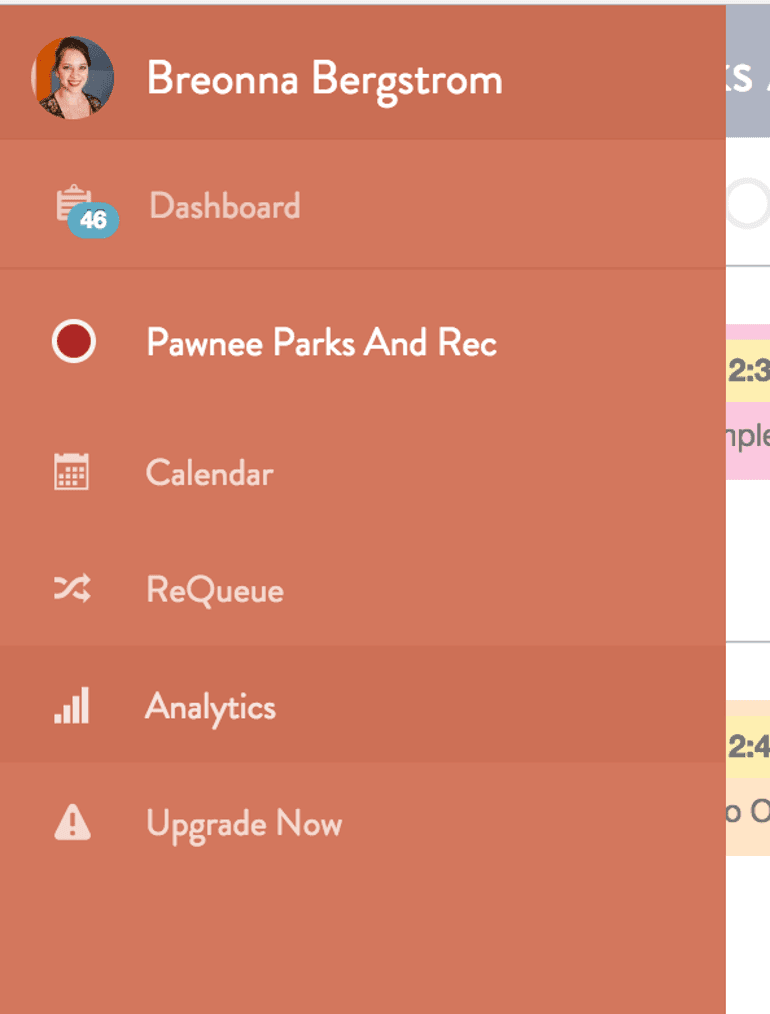Click the red circle calendar color icon
This screenshot has width=770, height=1014.
coord(73,343)
